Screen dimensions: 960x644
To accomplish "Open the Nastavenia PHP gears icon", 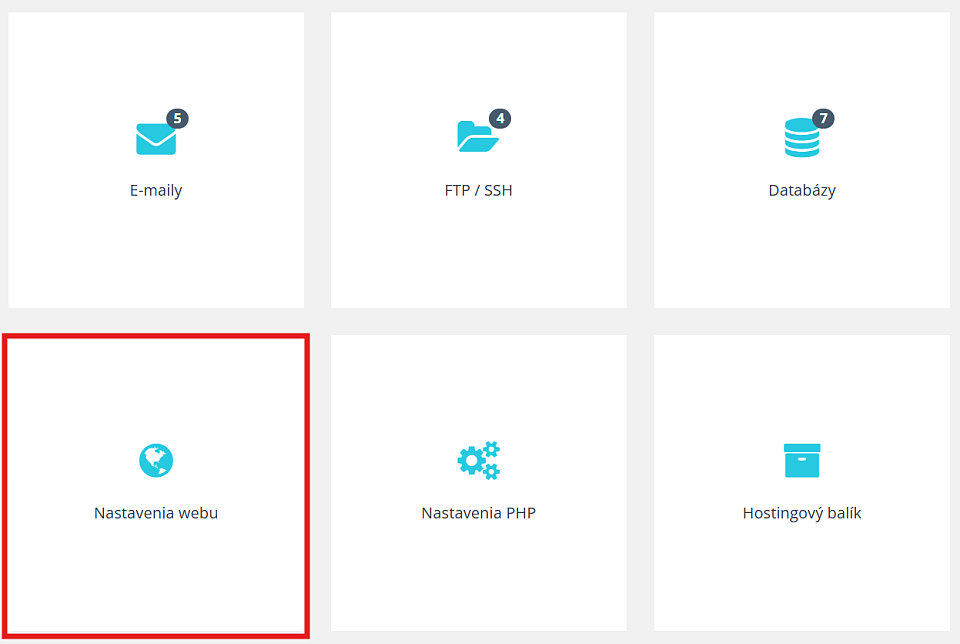I will pyautogui.click(x=479, y=460).
